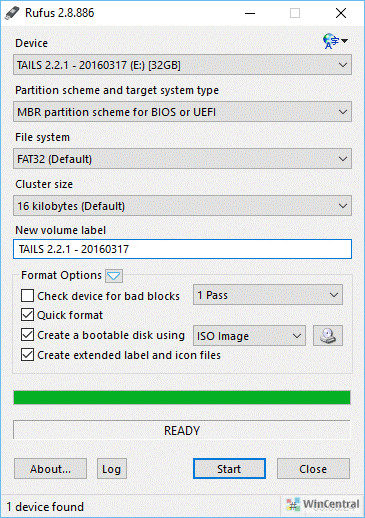Open the ISO Image boot type dropdown
Viewport: 365px width, 518px height.
[x=249, y=336]
